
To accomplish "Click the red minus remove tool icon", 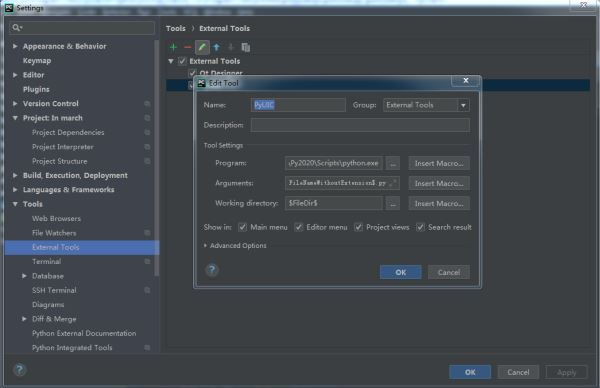I will [188, 47].
